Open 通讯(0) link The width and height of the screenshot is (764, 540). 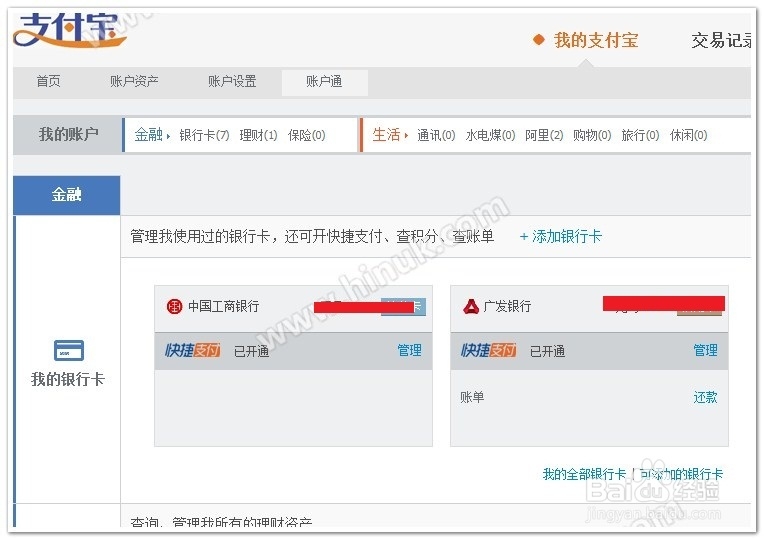436,135
